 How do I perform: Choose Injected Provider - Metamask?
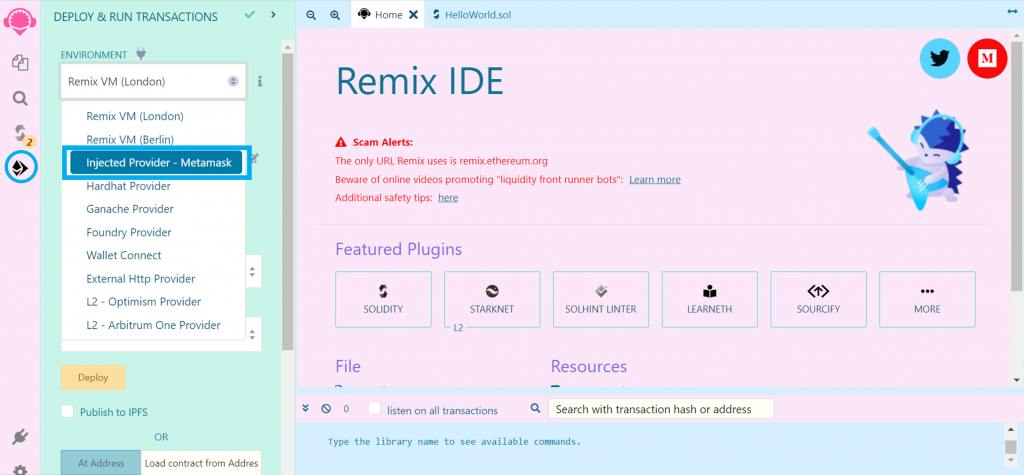(156, 163)
